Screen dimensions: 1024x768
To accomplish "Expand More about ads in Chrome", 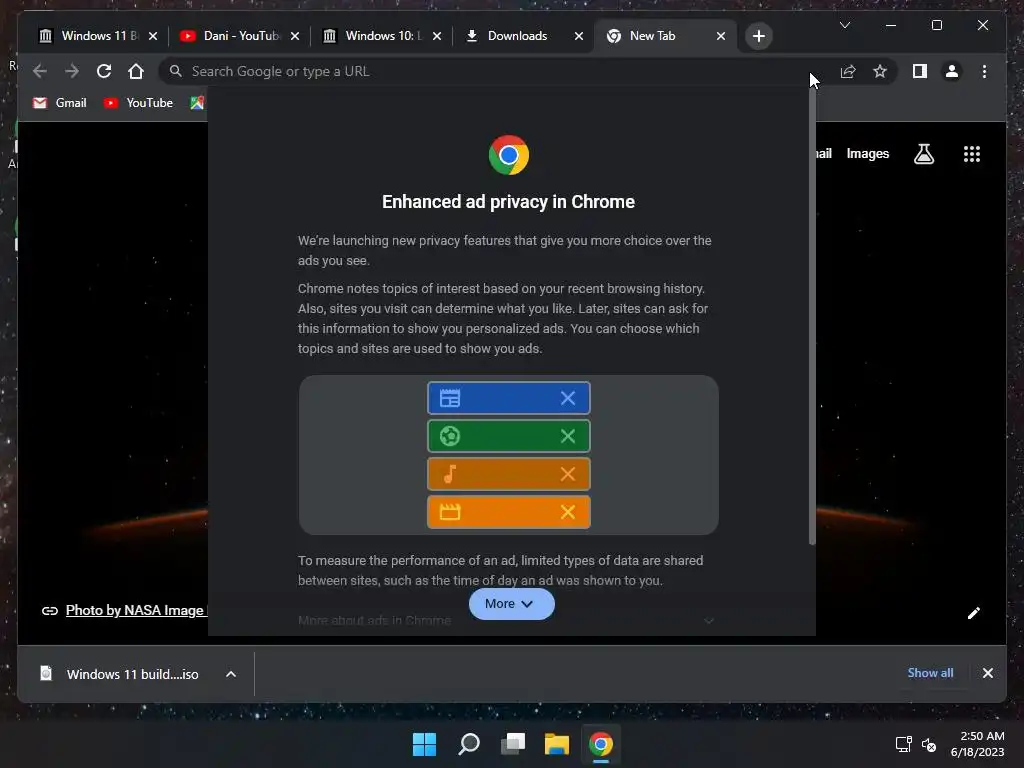I will click(x=505, y=620).
